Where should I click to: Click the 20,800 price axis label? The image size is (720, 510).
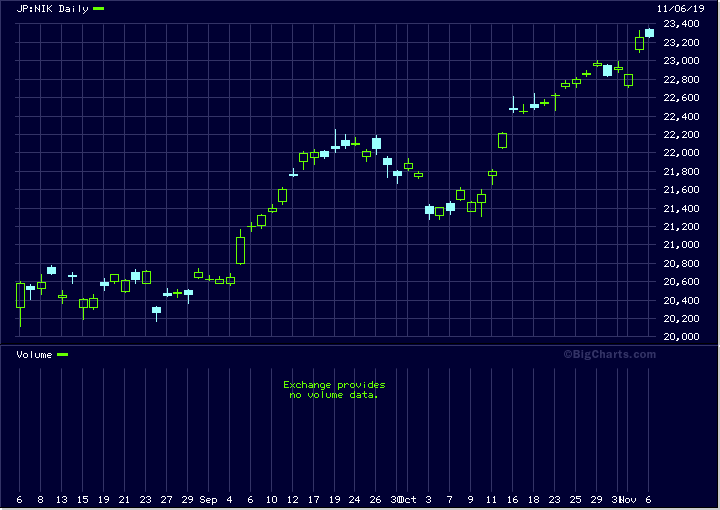click(x=681, y=263)
